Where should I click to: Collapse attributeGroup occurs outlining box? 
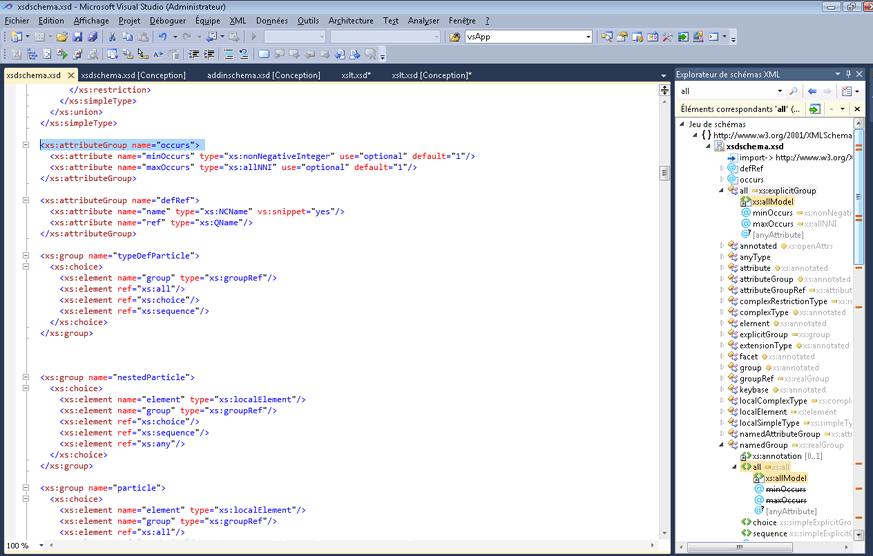coord(26,145)
